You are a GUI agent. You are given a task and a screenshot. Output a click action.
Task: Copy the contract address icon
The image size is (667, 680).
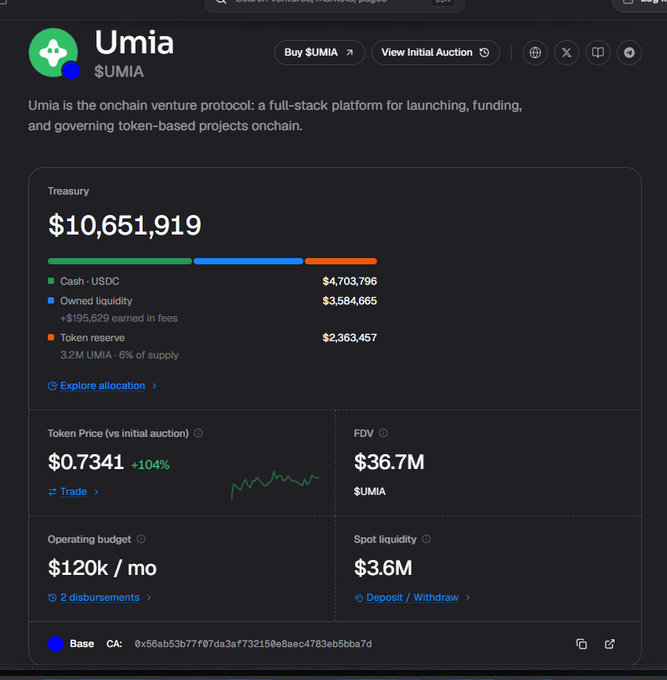pyautogui.click(x=581, y=644)
